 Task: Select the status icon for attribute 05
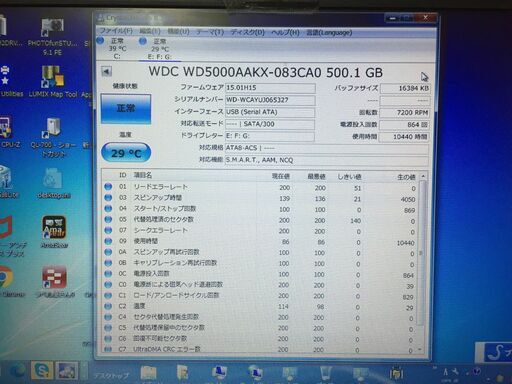pos(108,219)
